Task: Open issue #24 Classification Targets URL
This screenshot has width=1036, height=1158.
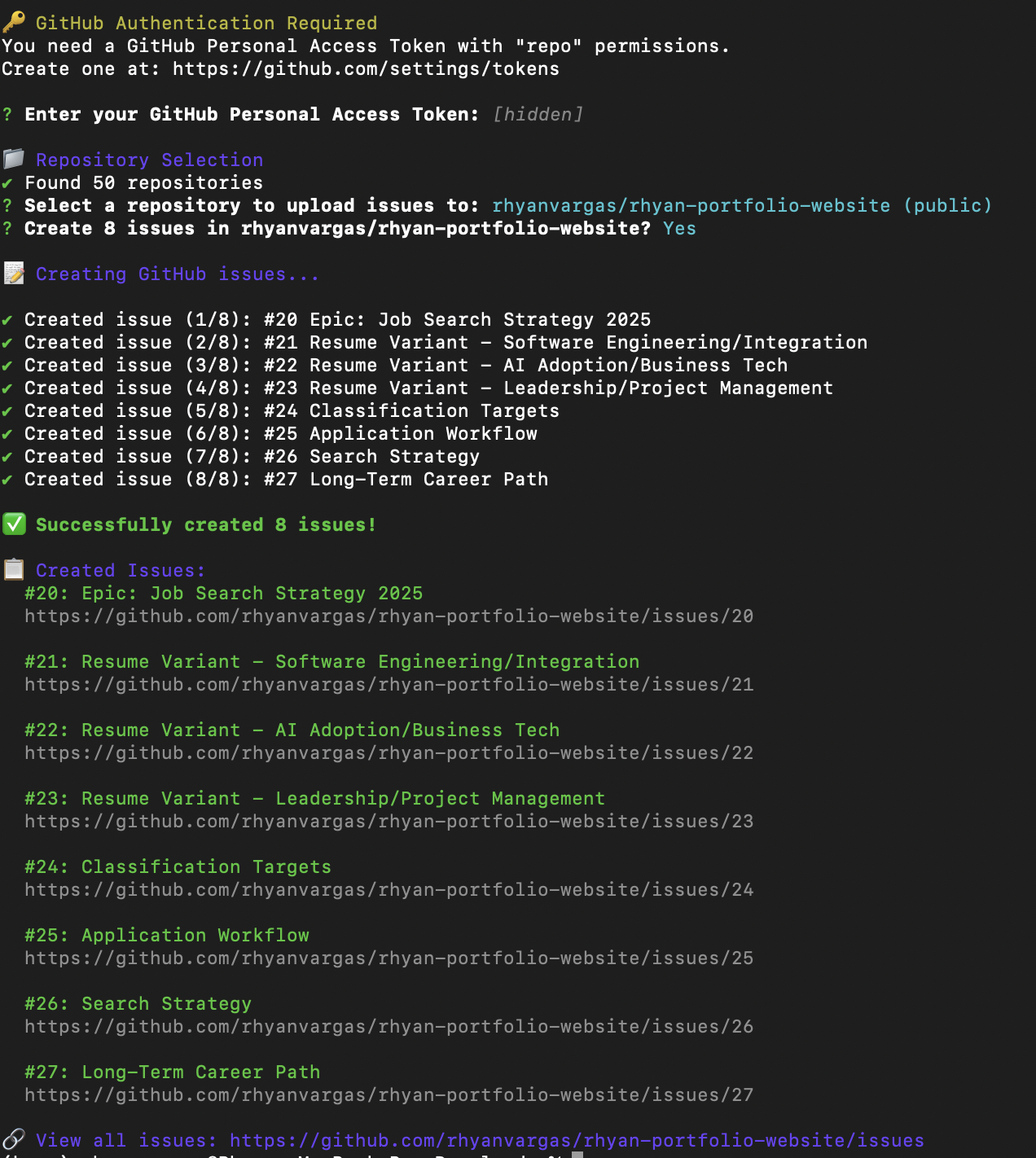Action: click(388, 890)
